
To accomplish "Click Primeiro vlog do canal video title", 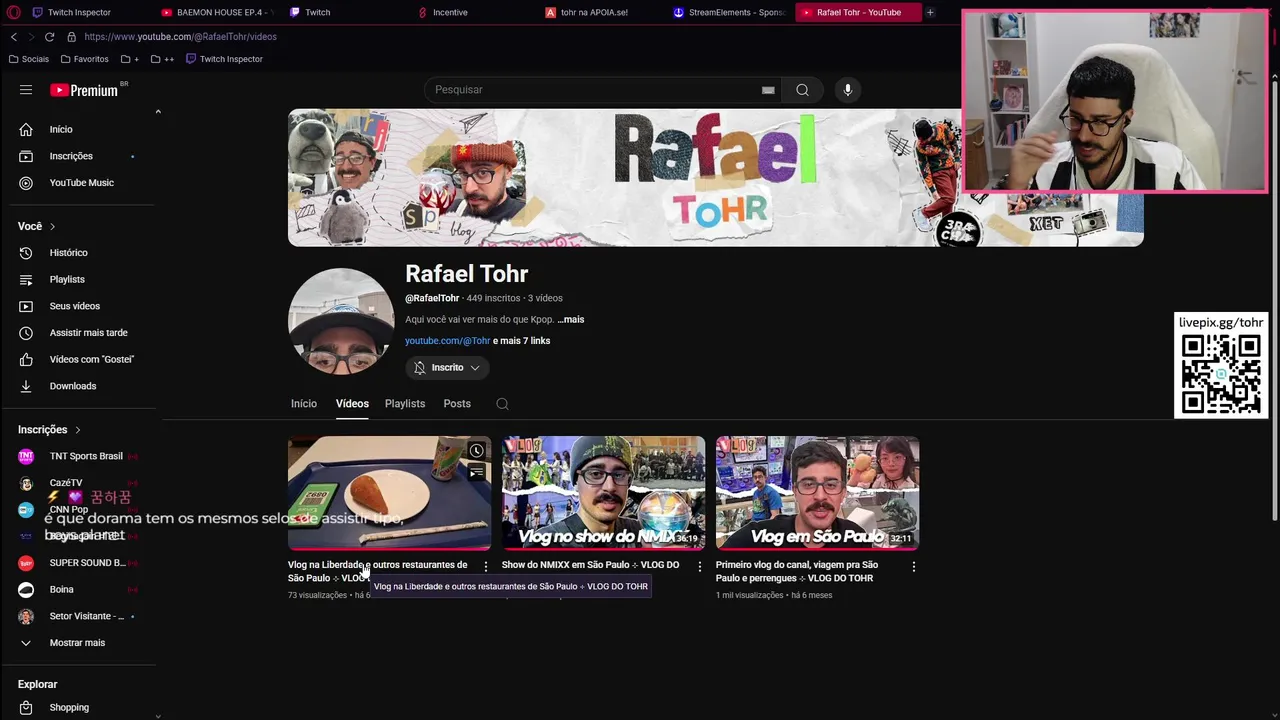I will (x=797, y=571).
